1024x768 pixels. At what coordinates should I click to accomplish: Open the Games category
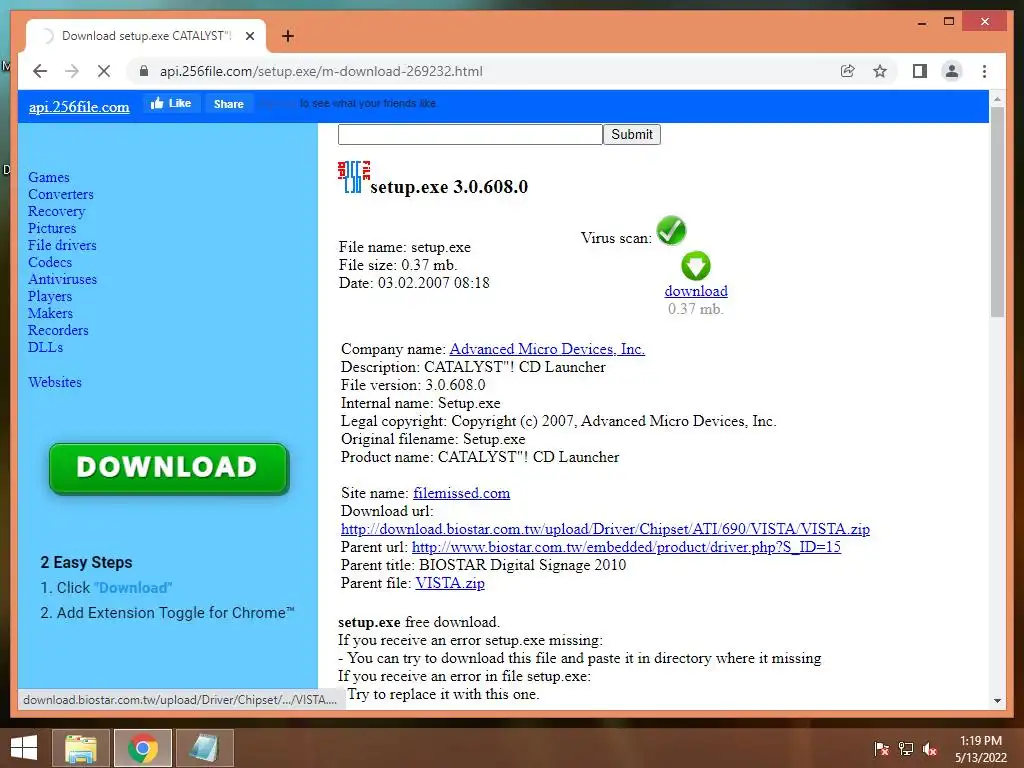(48, 177)
